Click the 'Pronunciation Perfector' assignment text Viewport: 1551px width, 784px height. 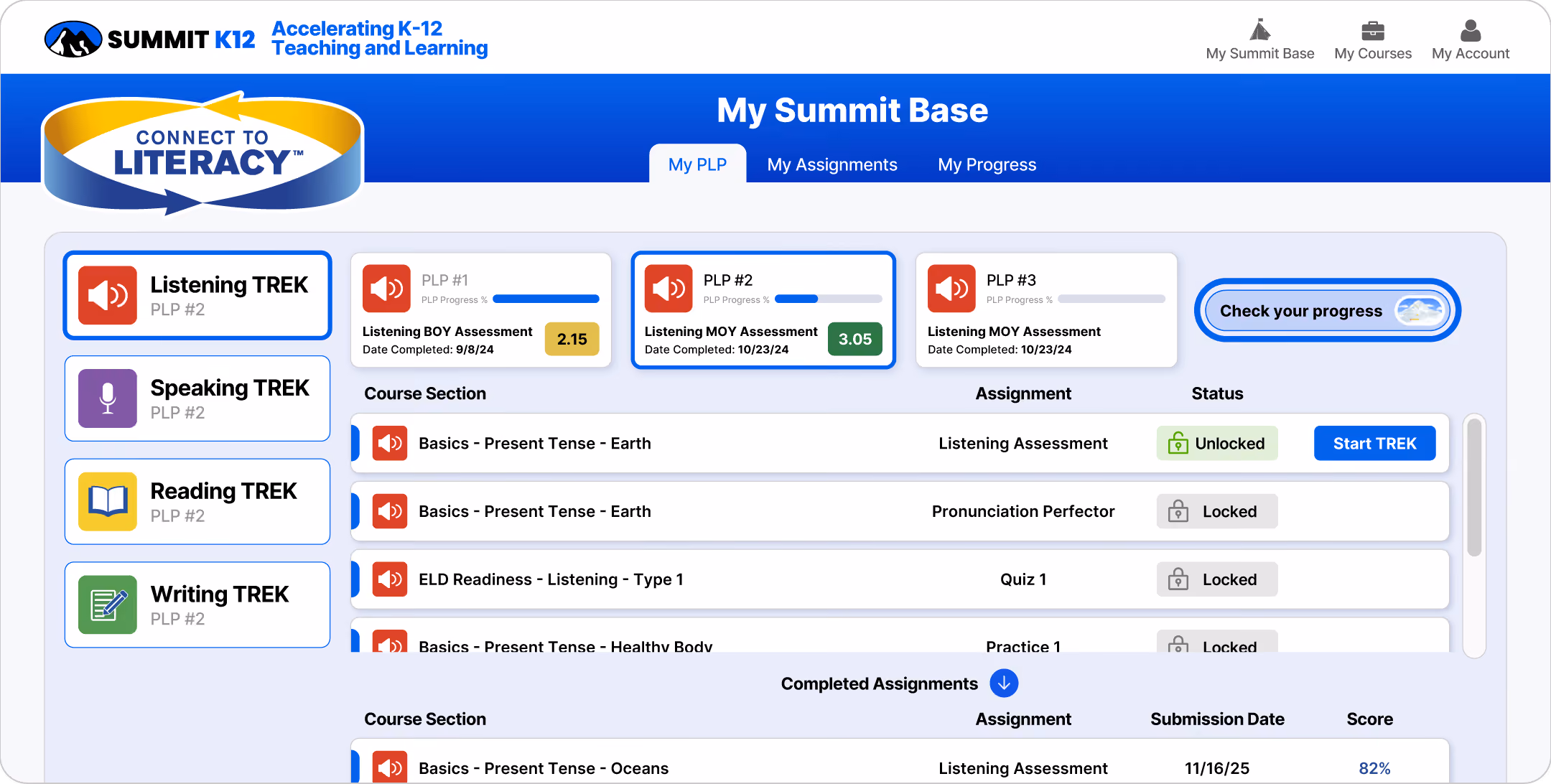pyautogui.click(x=1023, y=511)
